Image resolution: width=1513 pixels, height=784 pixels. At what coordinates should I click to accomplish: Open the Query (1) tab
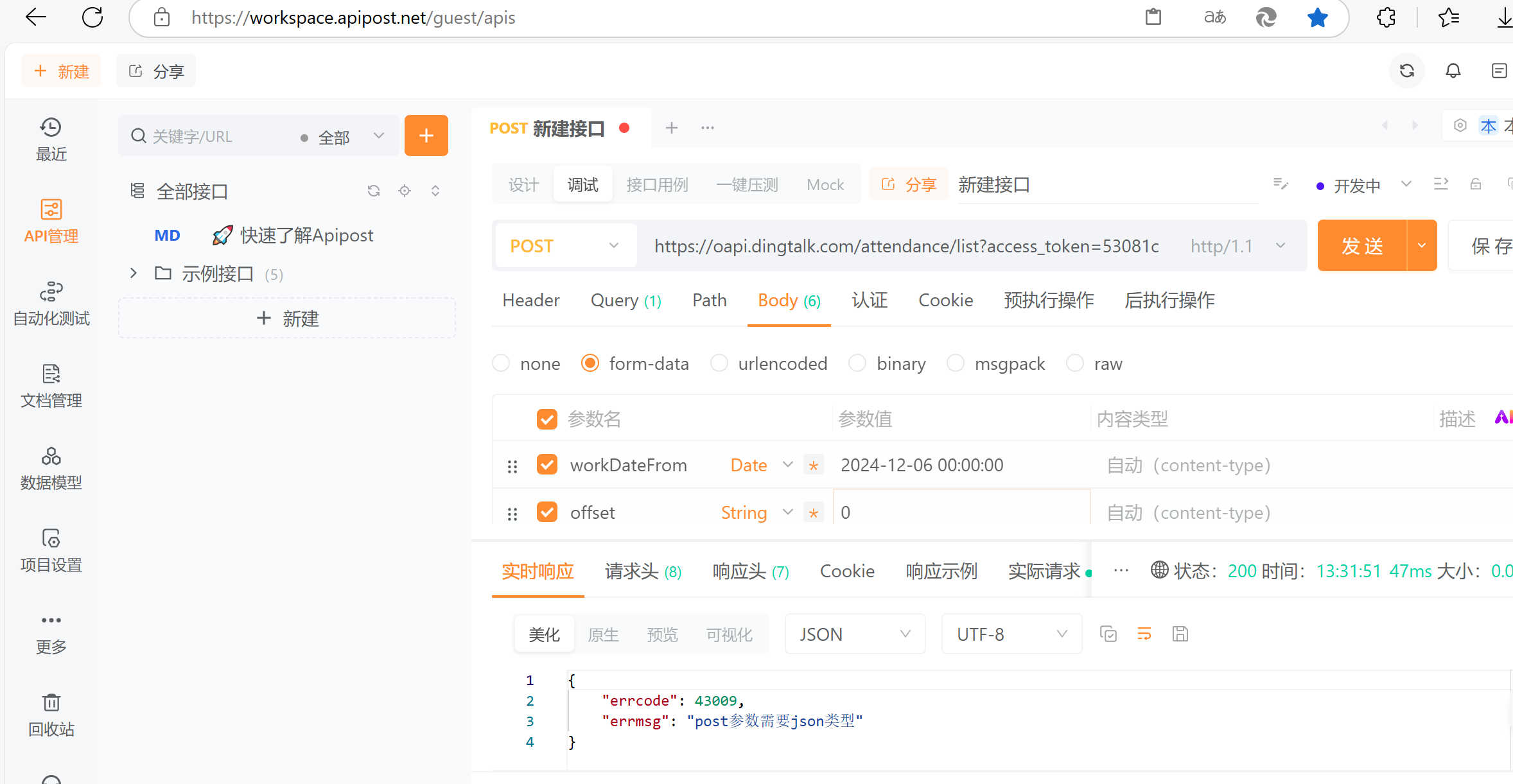[625, 300]
